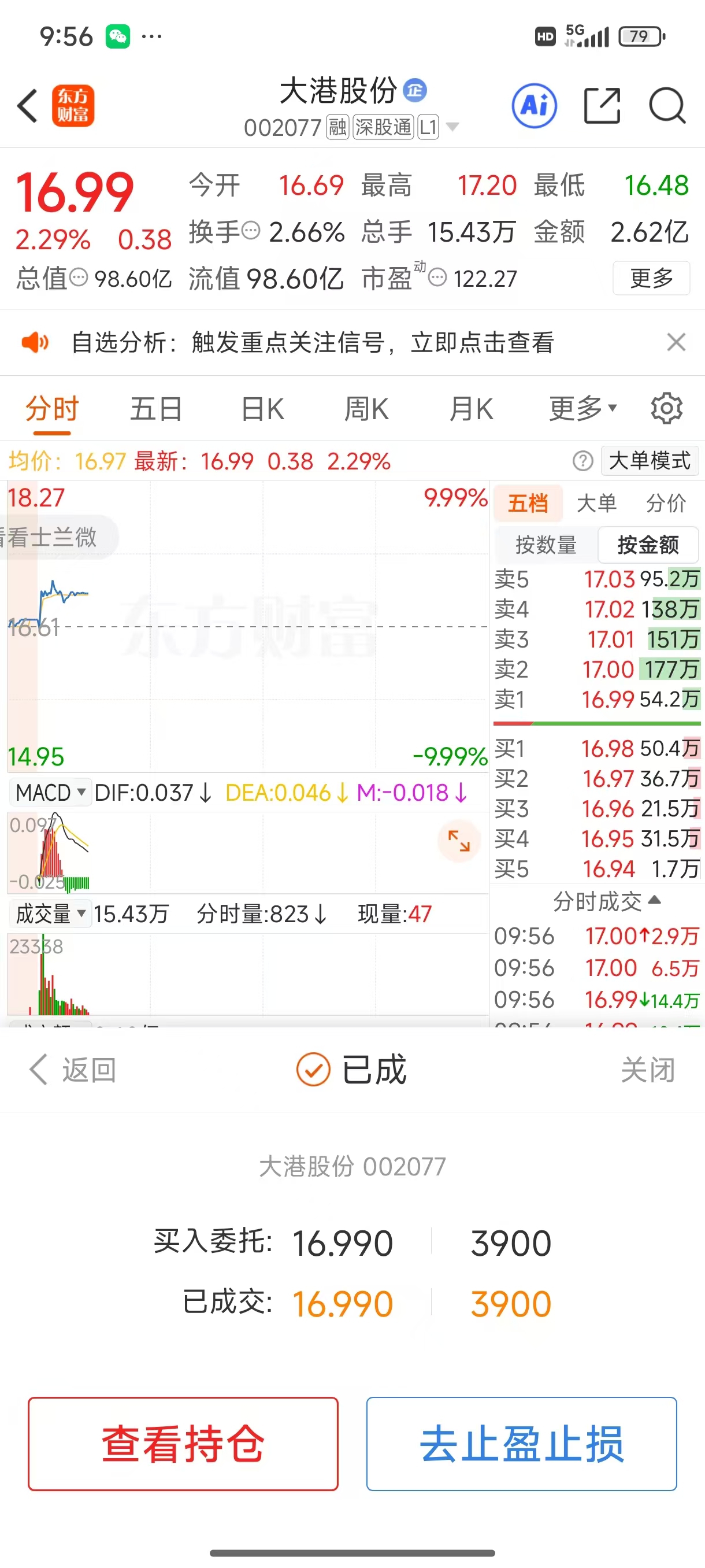Open the 更多 chart period dropdown

pos(582,408)
